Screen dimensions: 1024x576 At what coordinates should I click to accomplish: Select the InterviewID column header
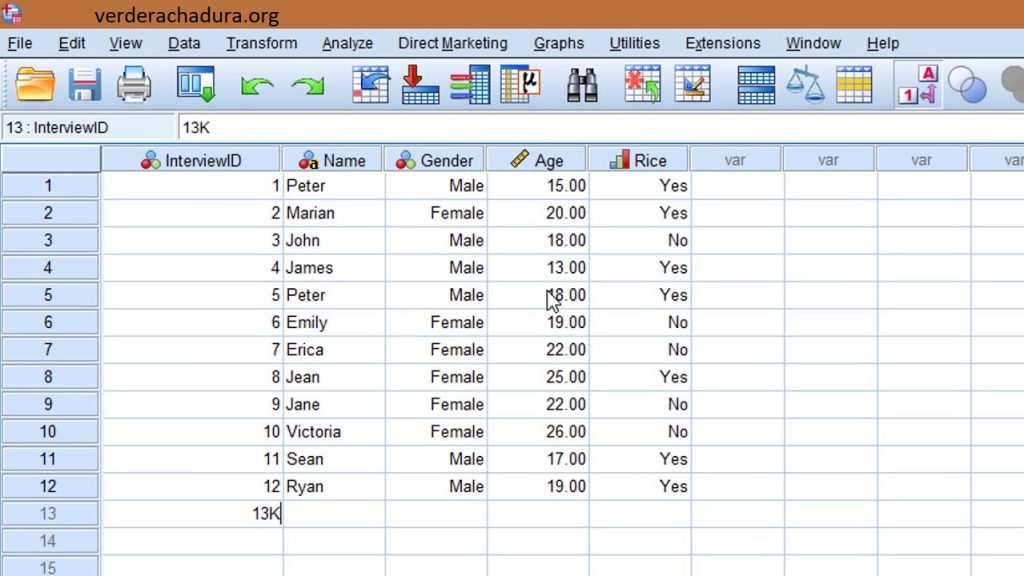coord(191,160)
